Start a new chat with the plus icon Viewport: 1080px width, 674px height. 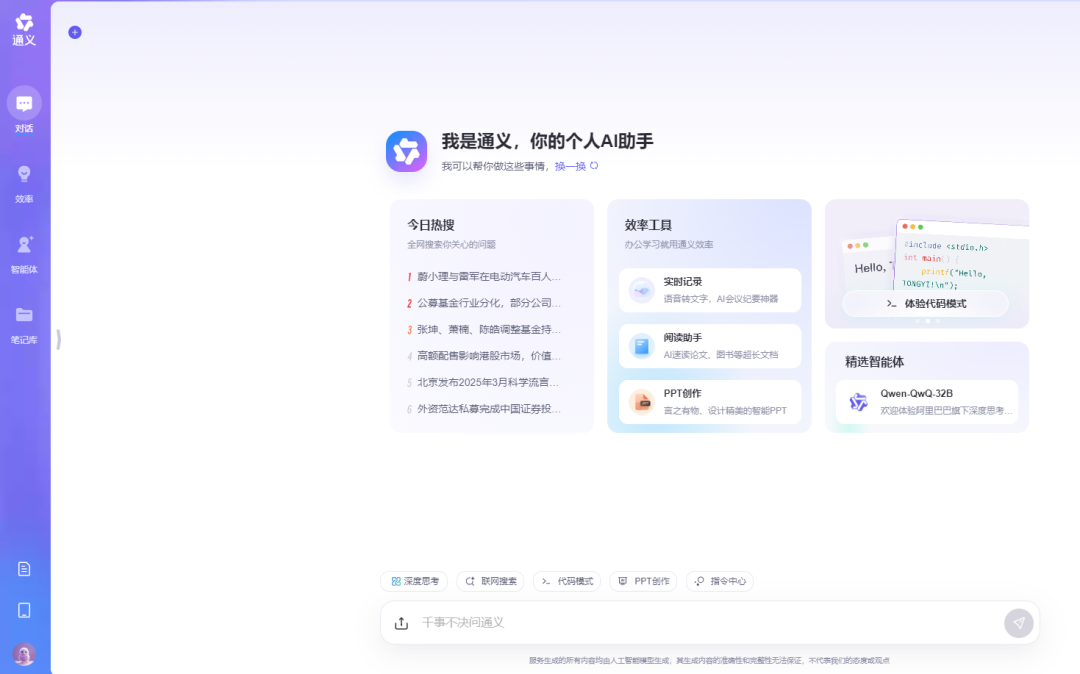point(75,32)
